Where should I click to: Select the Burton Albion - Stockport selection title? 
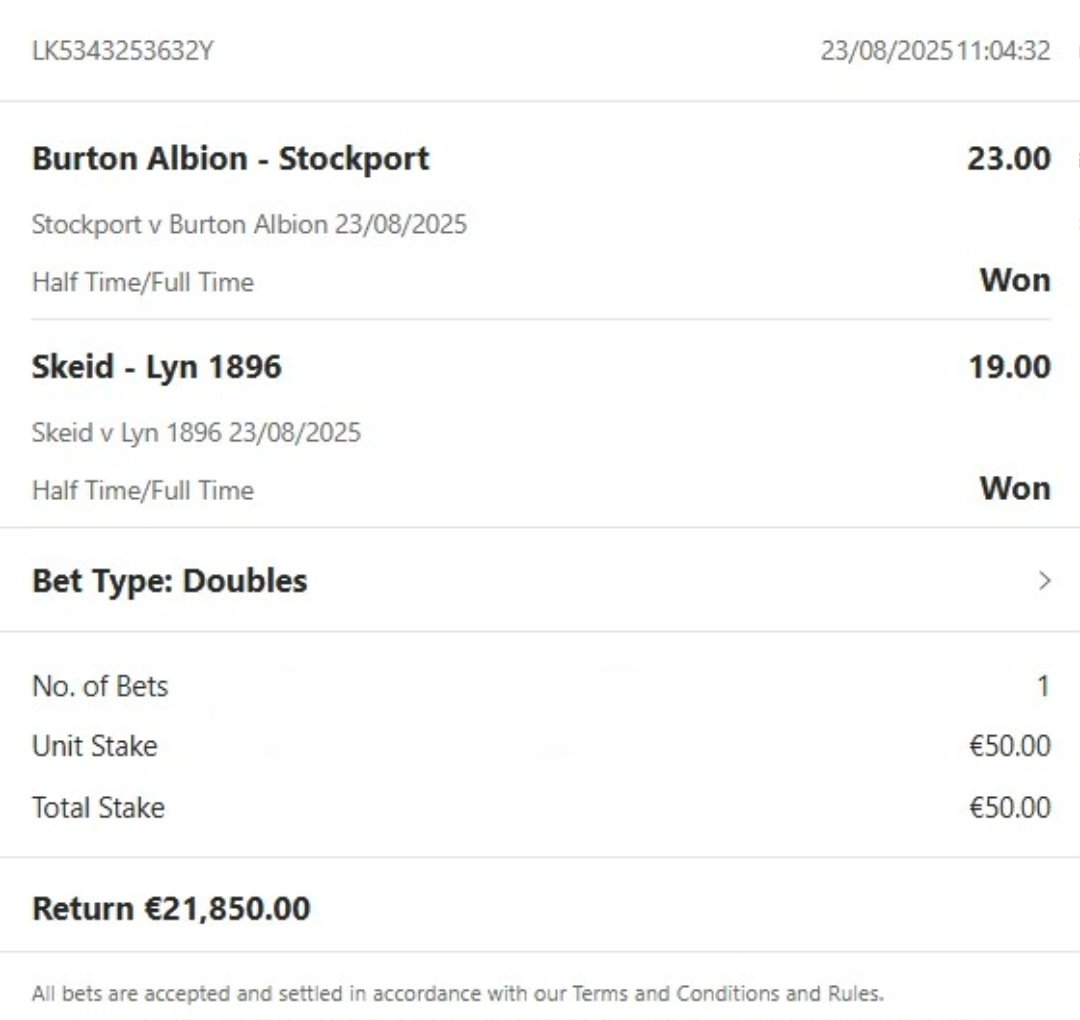231,159
